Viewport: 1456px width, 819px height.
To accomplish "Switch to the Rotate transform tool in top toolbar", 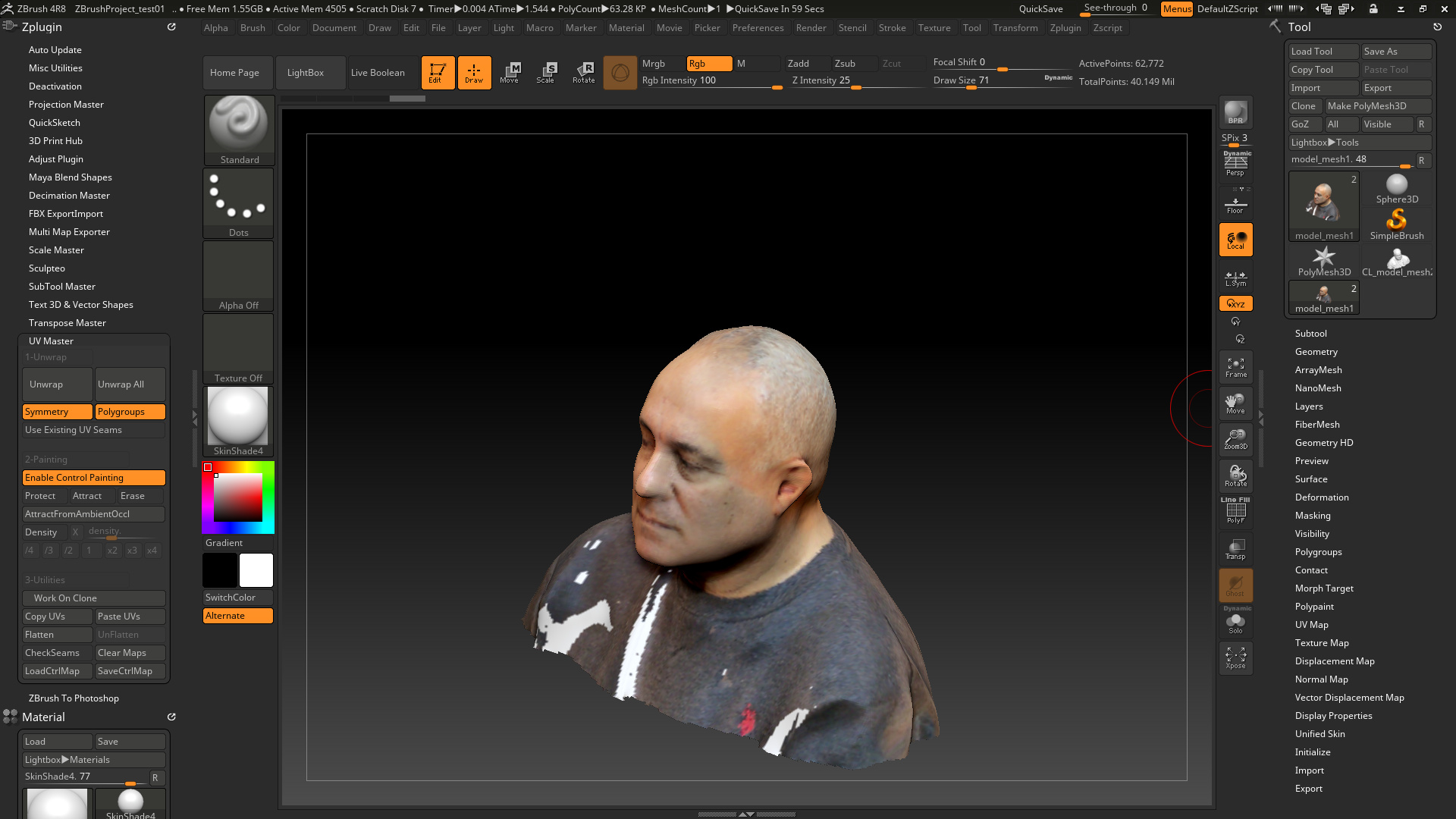I will click(583, 73).
